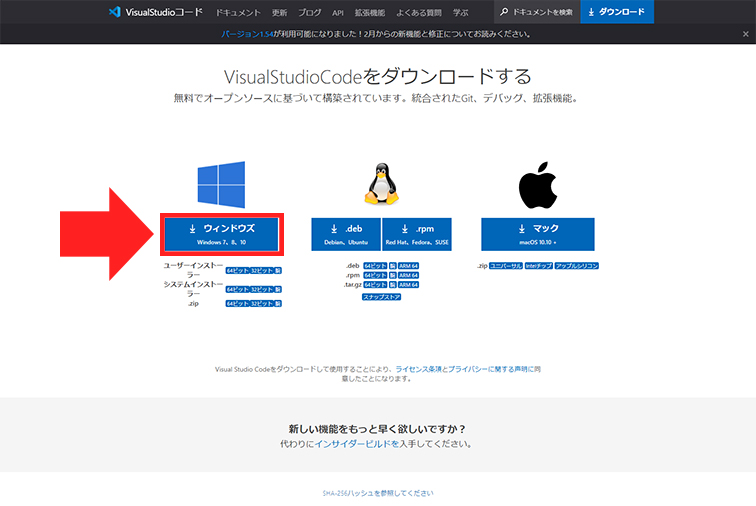Image resolution: width=756 pixels, height=506 pixels.
Task: Click the Apple logo image
Action: click(538, 185)
